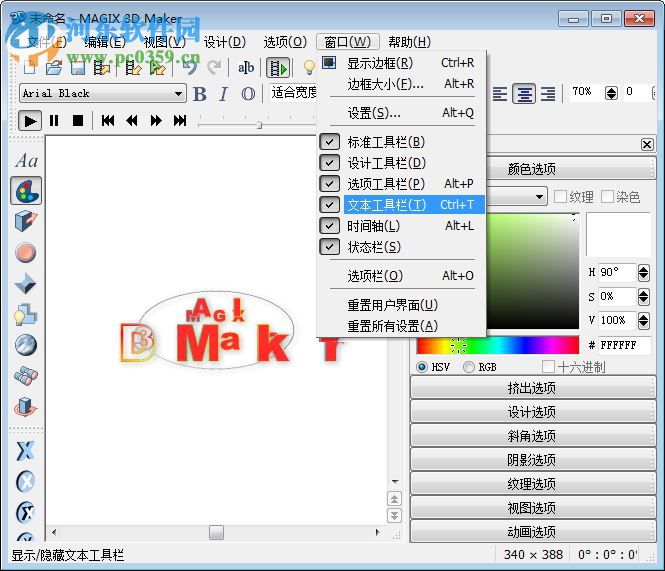The width and height of the screenshot is (665, 571).
Task: Jump to first frame
Action: pyautogui.click(x=108, y=121)
